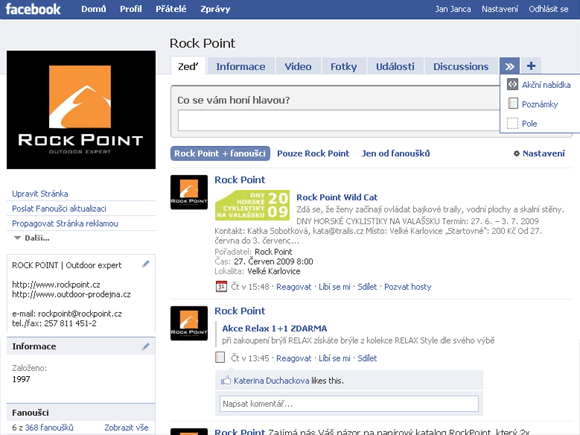Open Rock Point Wild Cat event link
This screenshot has width=580, height=435.
pos(337,197)
